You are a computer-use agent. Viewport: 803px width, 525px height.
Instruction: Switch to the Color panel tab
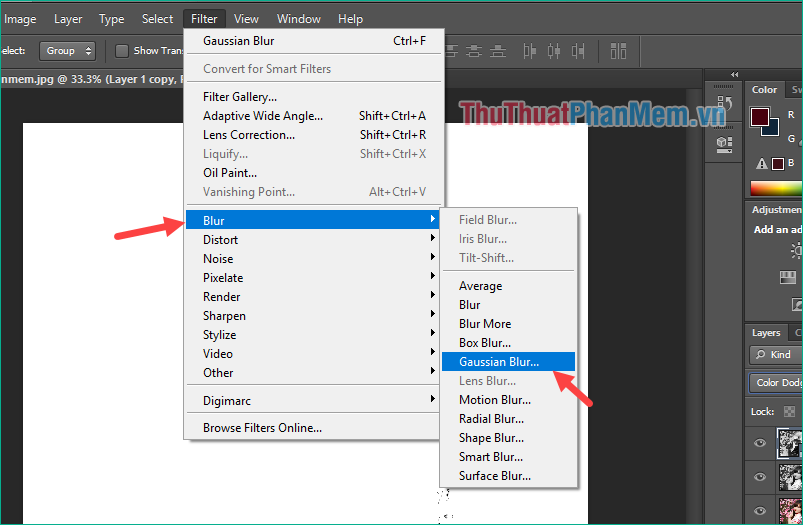pos(764,90)
